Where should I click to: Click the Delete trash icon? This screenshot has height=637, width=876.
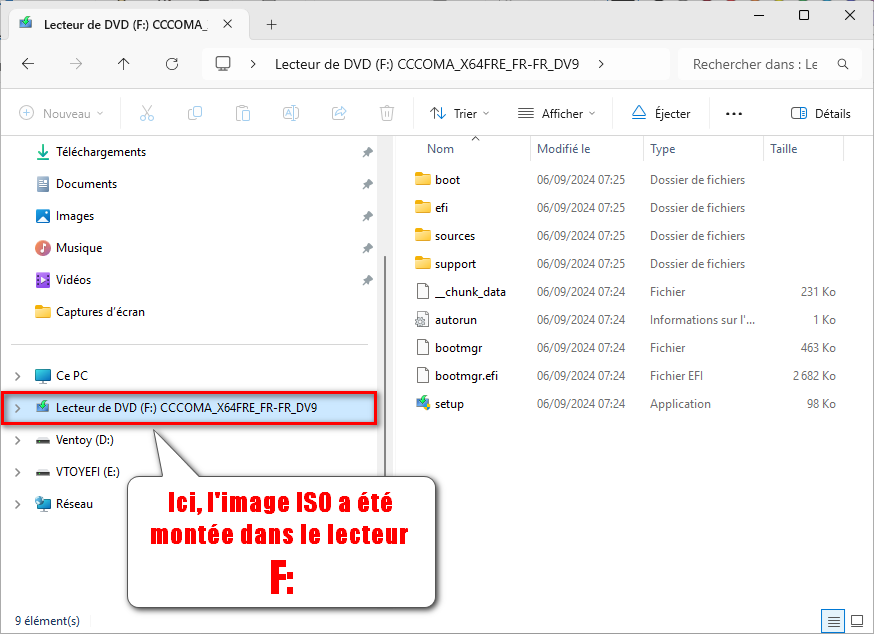[387, 114]
